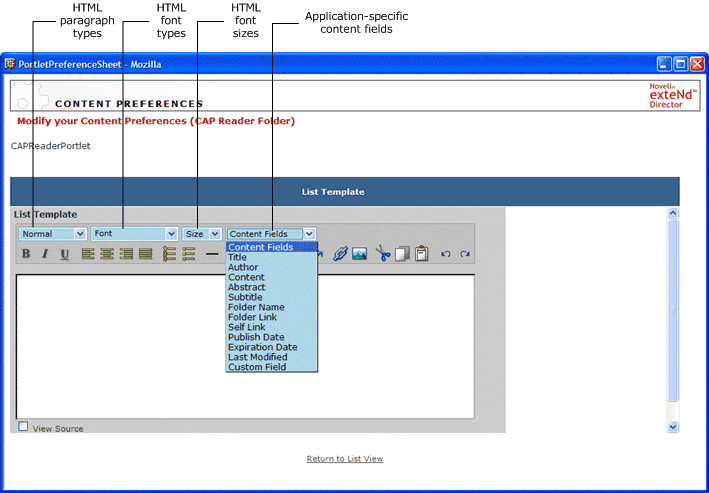Cut selection with the scissors icon

pyautogui.click(x=383, y=254)
